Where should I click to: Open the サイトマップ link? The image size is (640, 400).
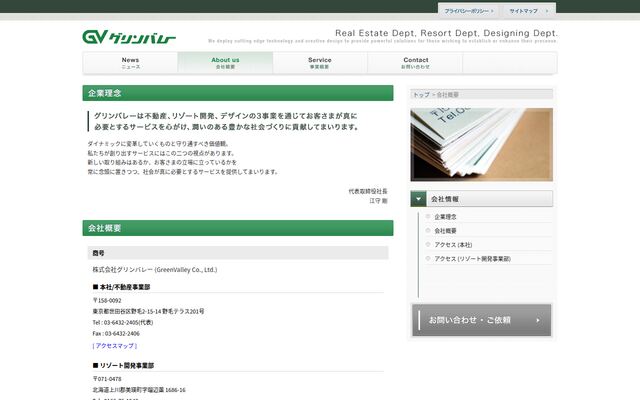click(x=529, y=11)
